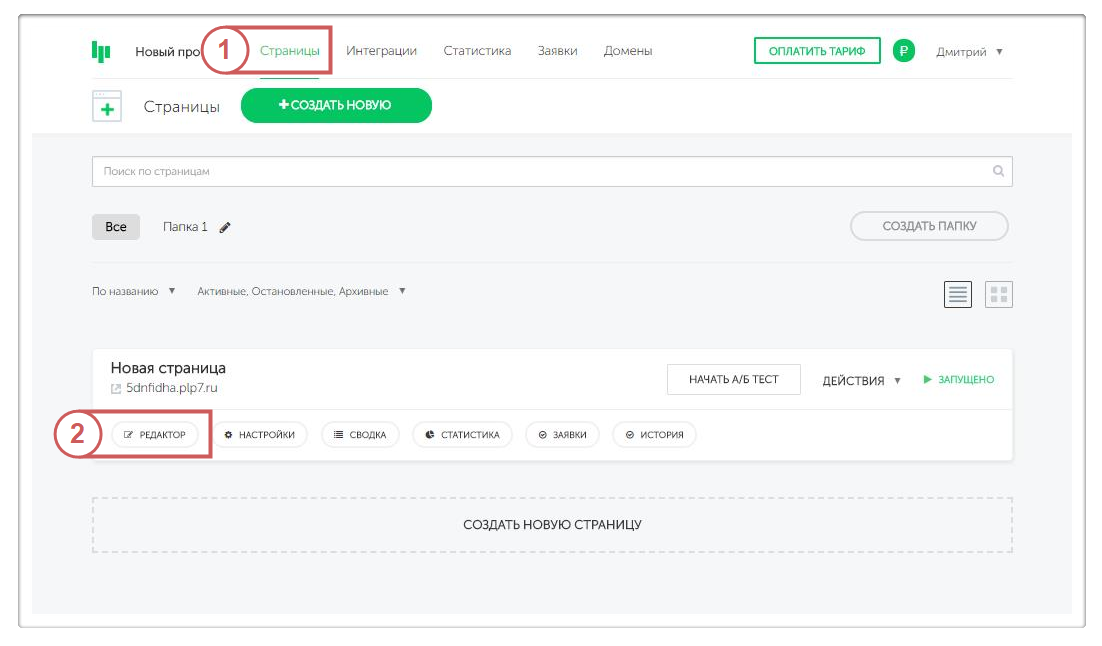Toggle the Запущено page status
1102x646 pixels.
[958, 380]
